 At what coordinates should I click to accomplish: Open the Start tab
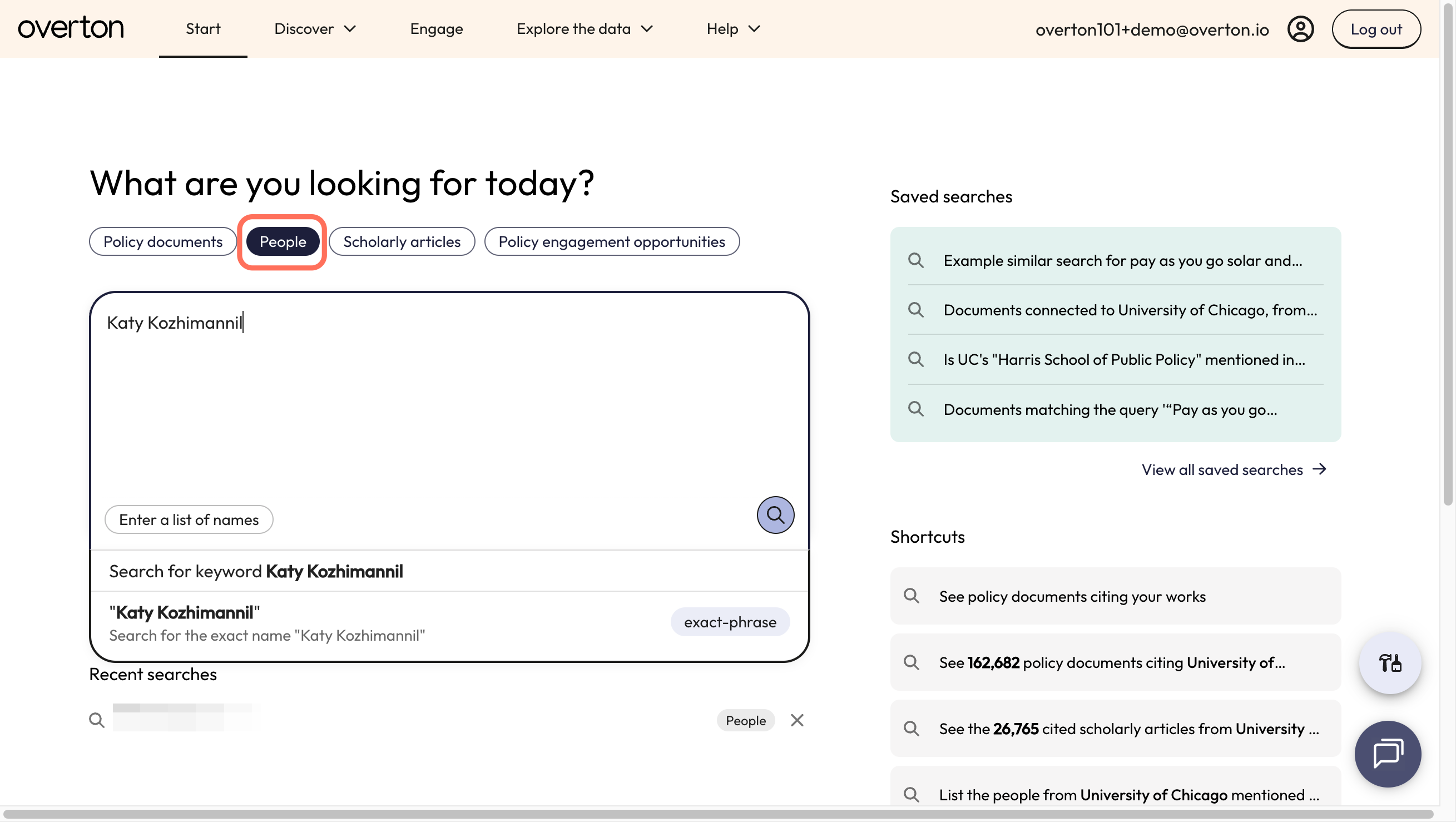[203, 29]
